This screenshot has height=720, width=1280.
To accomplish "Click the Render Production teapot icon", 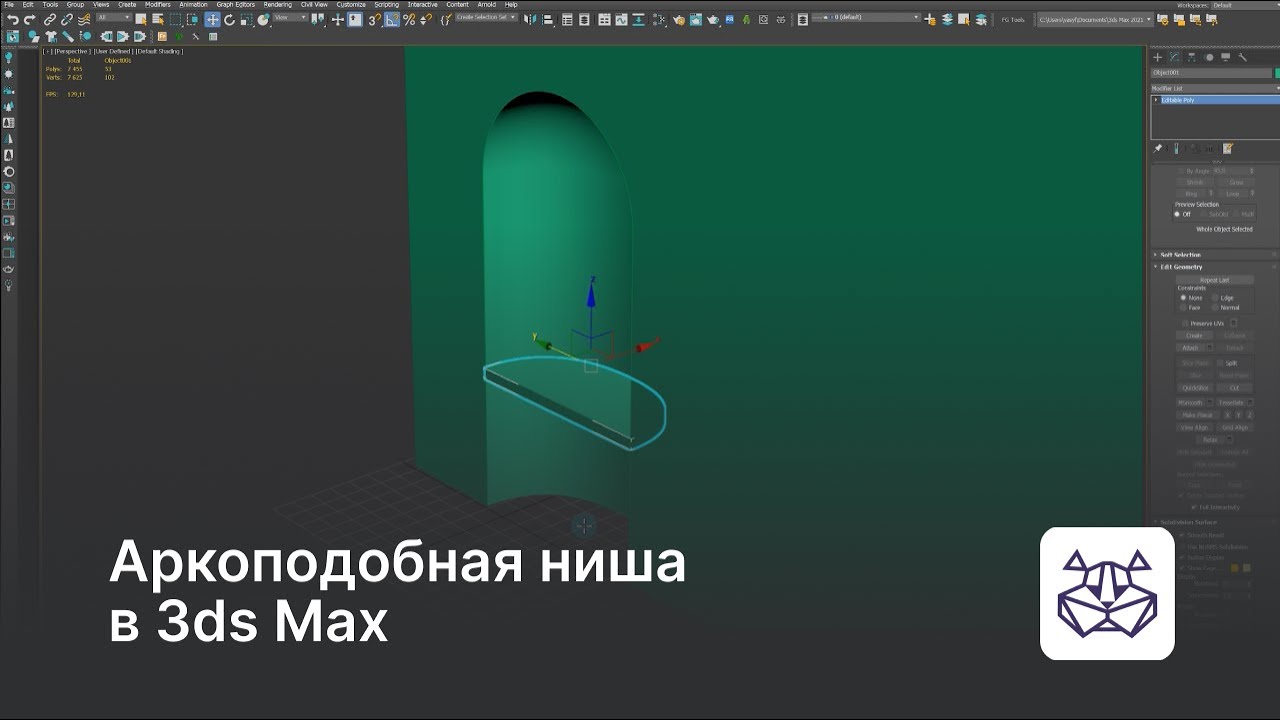I will 713,19.
